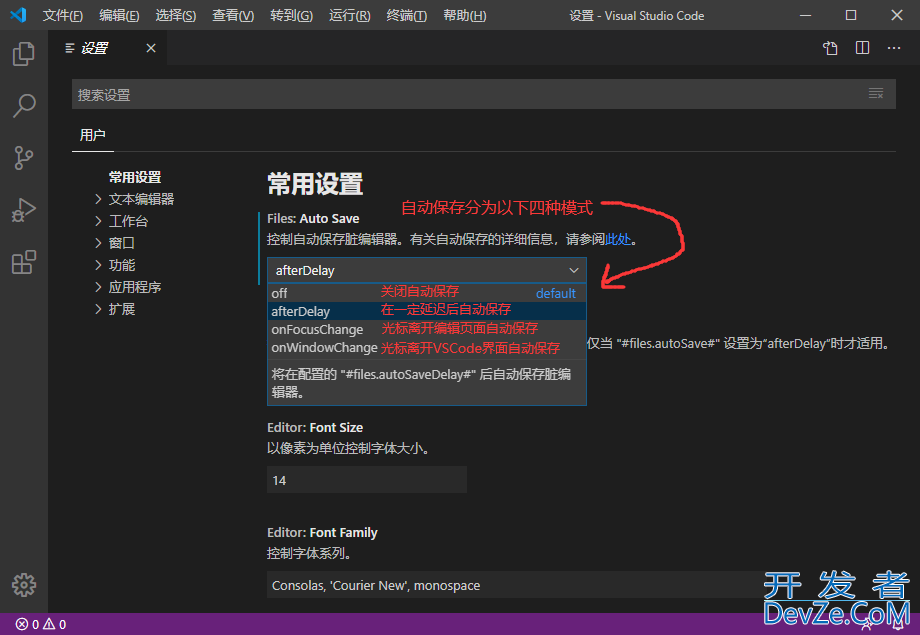Expand the 工作台 tree section
Image resolution: width=920 pixels, height=635 pixels.
121,221
